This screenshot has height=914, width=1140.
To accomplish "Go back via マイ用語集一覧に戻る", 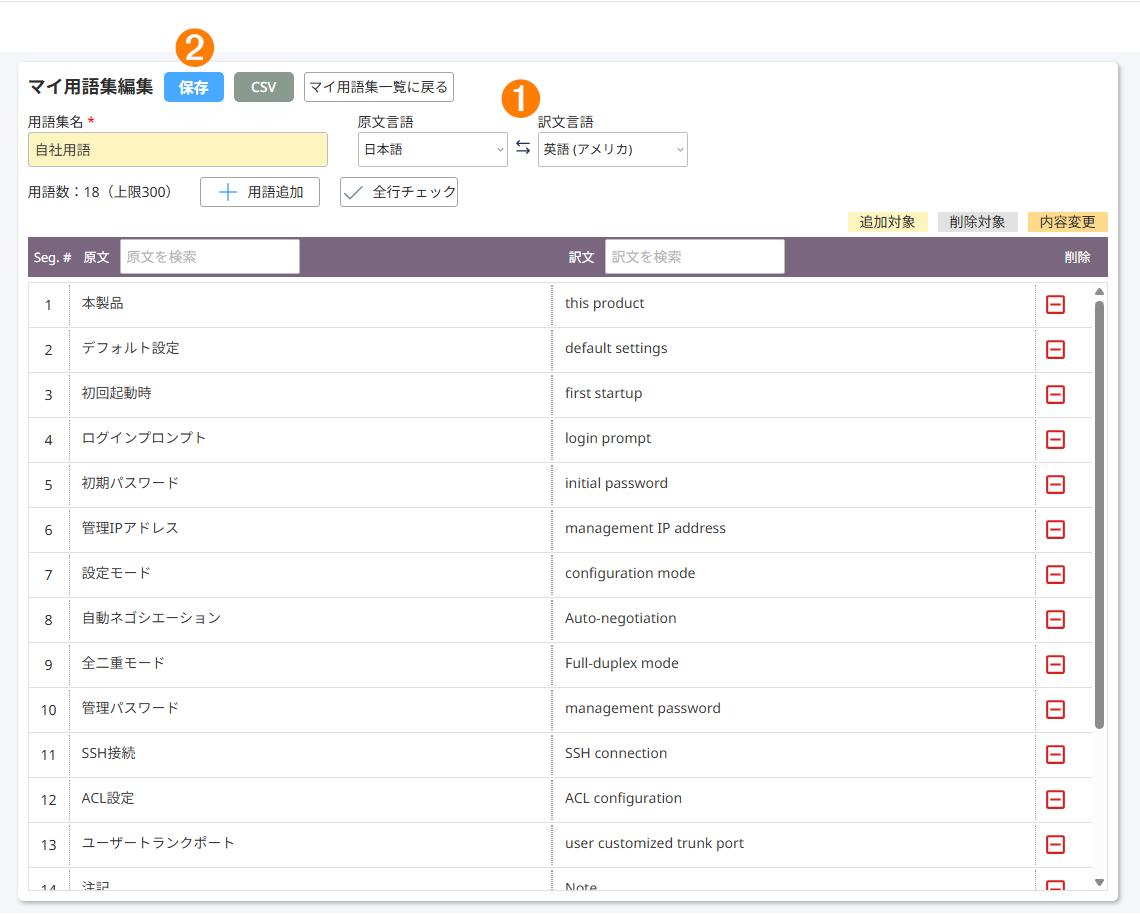I will pyautogui.click(x=379, y=87).
